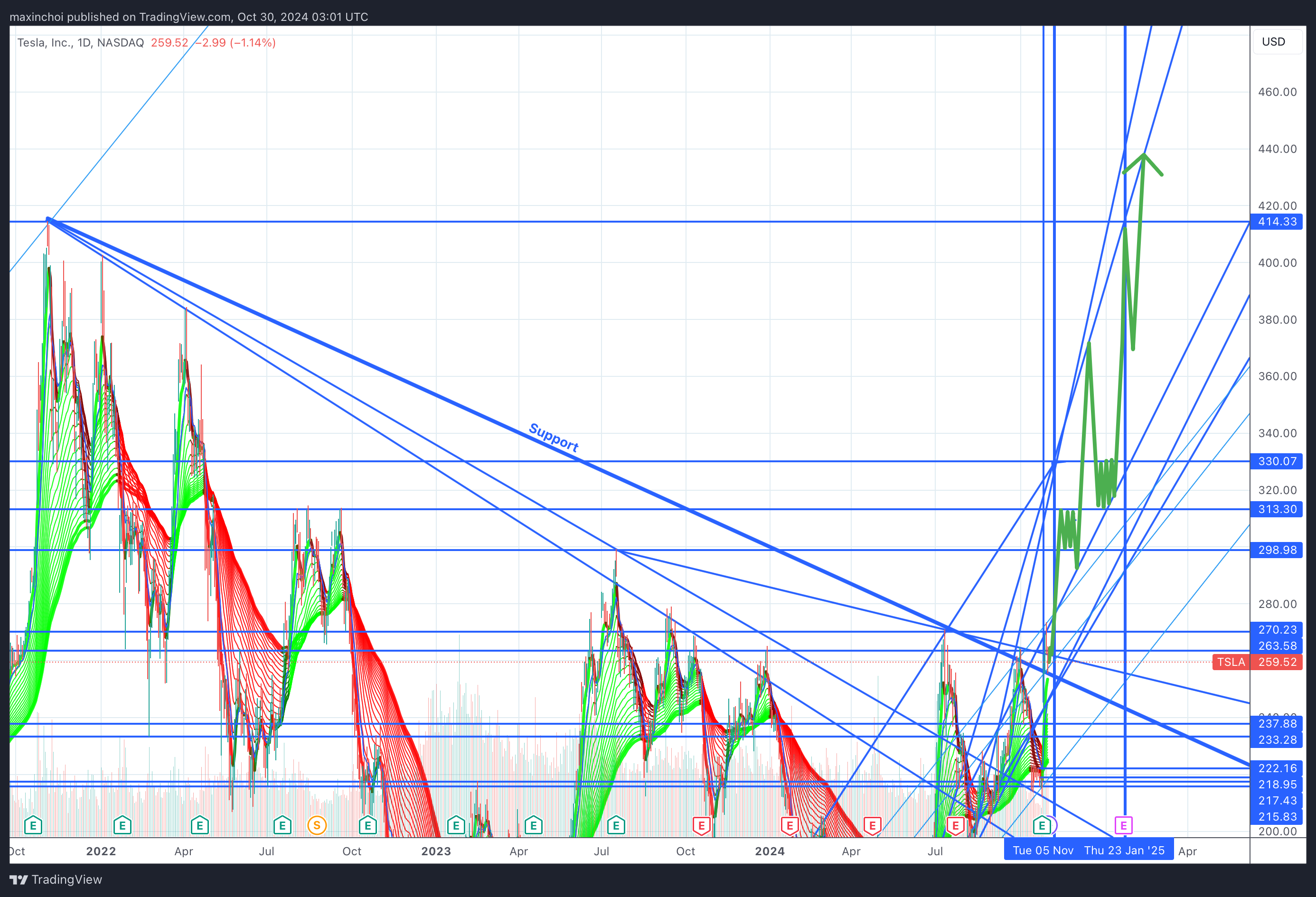Click the 280.00 price axis tick
Screen dimensions: 1316x897
click(1277, 604)
